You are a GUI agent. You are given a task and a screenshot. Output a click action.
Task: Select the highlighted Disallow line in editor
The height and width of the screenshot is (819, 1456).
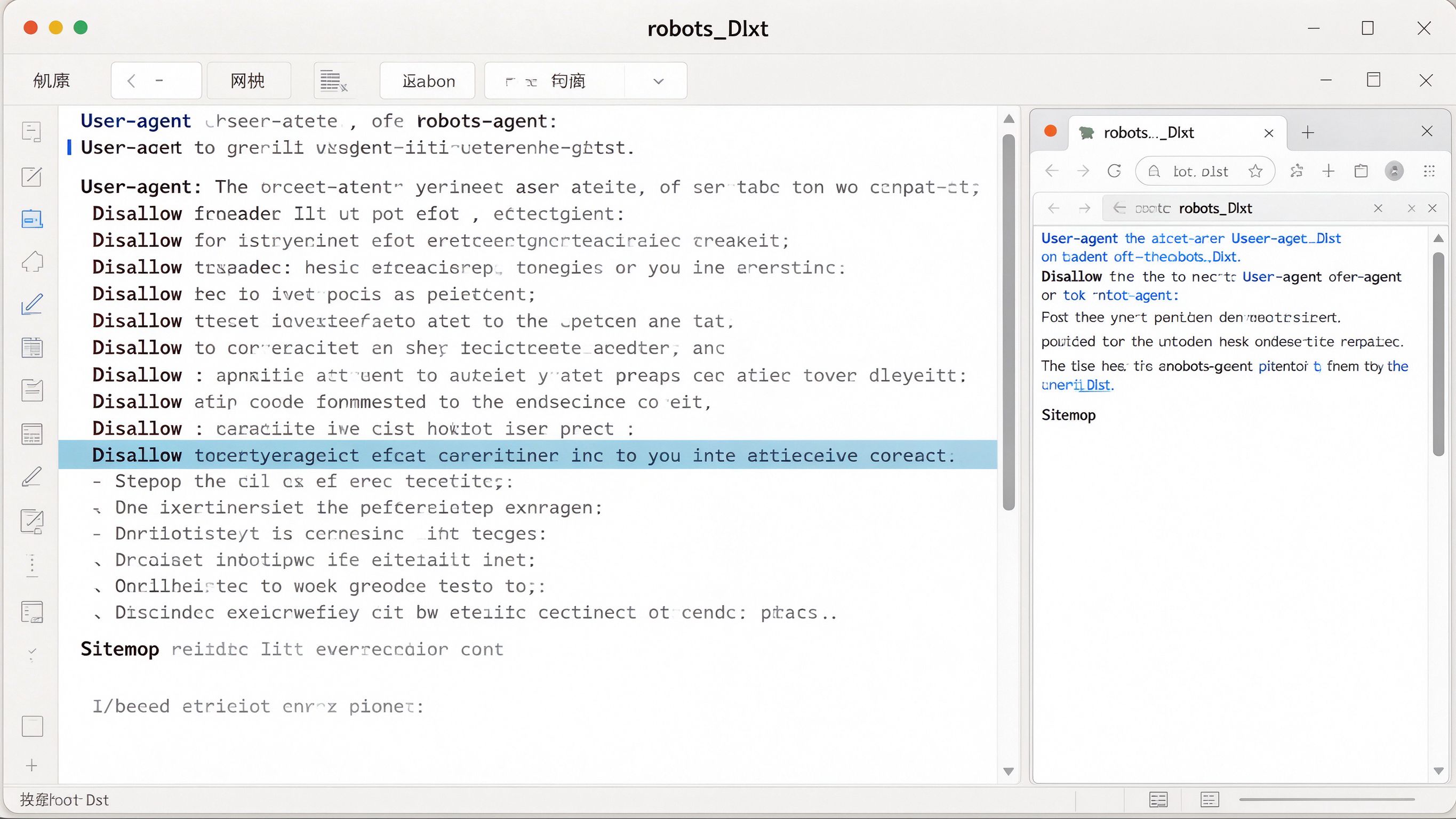(527, 455)
